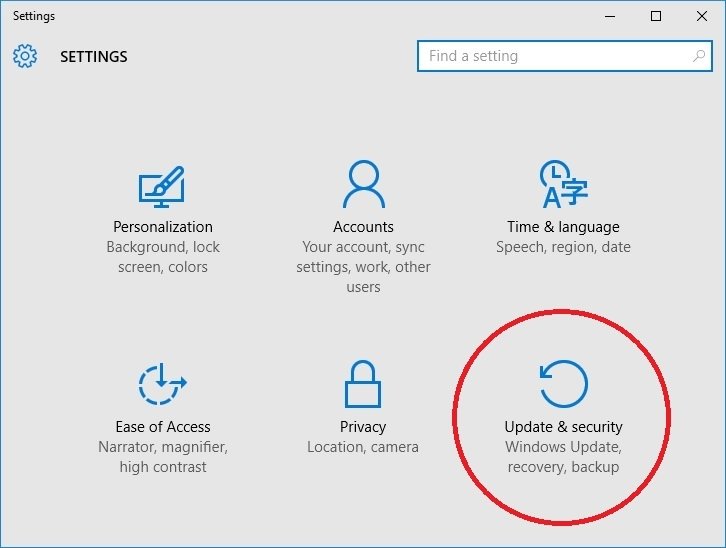Maximize the Settings window
This screenshot has width=726, height=548.
coord(656,16)
